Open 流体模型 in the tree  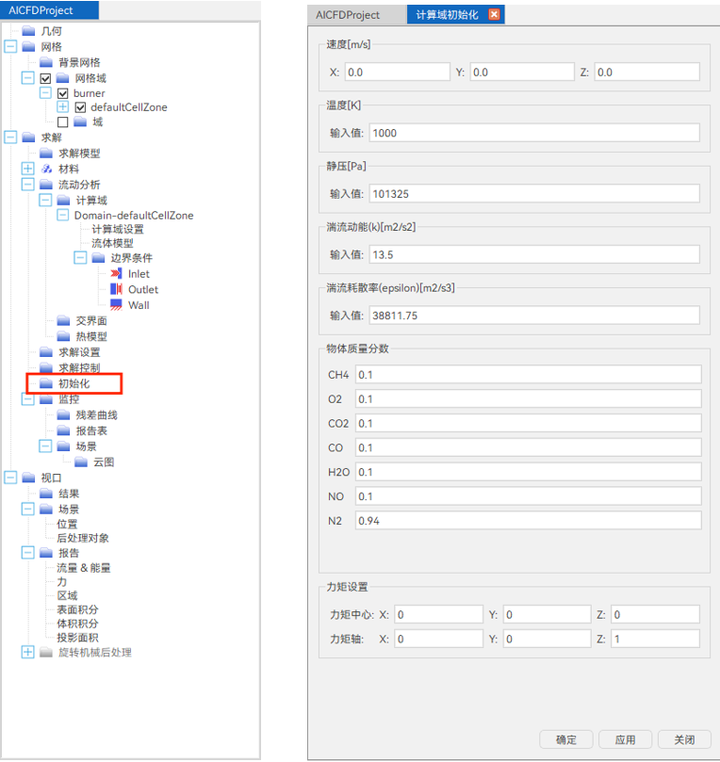[x=112, y=243]
